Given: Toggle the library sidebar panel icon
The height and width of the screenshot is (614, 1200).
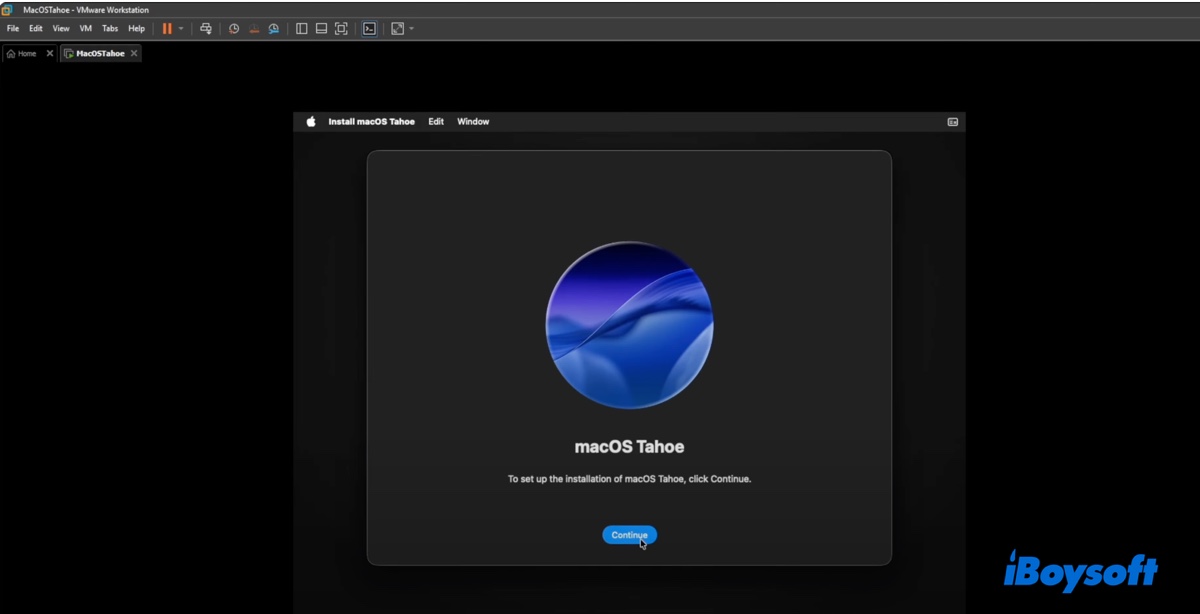Looking at the screenshot, I should tap(301, 29).
